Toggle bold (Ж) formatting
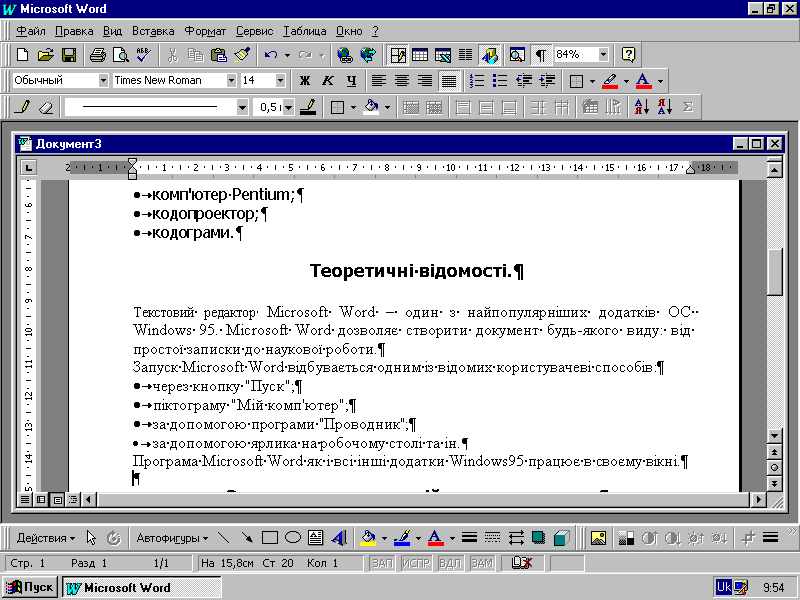 tap(305, 81)
